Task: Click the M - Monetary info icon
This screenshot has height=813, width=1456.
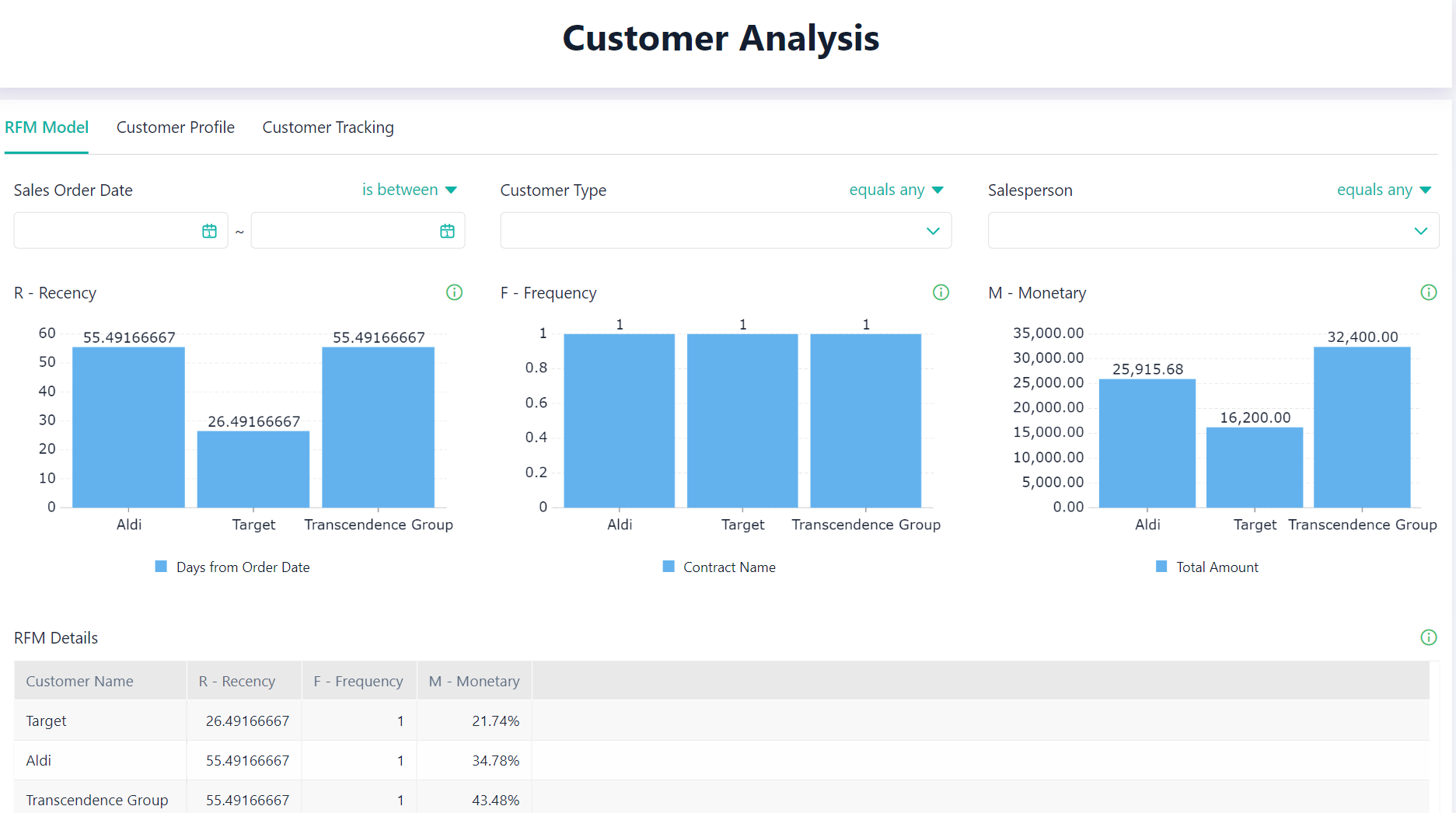Action: coord(1428,292)
